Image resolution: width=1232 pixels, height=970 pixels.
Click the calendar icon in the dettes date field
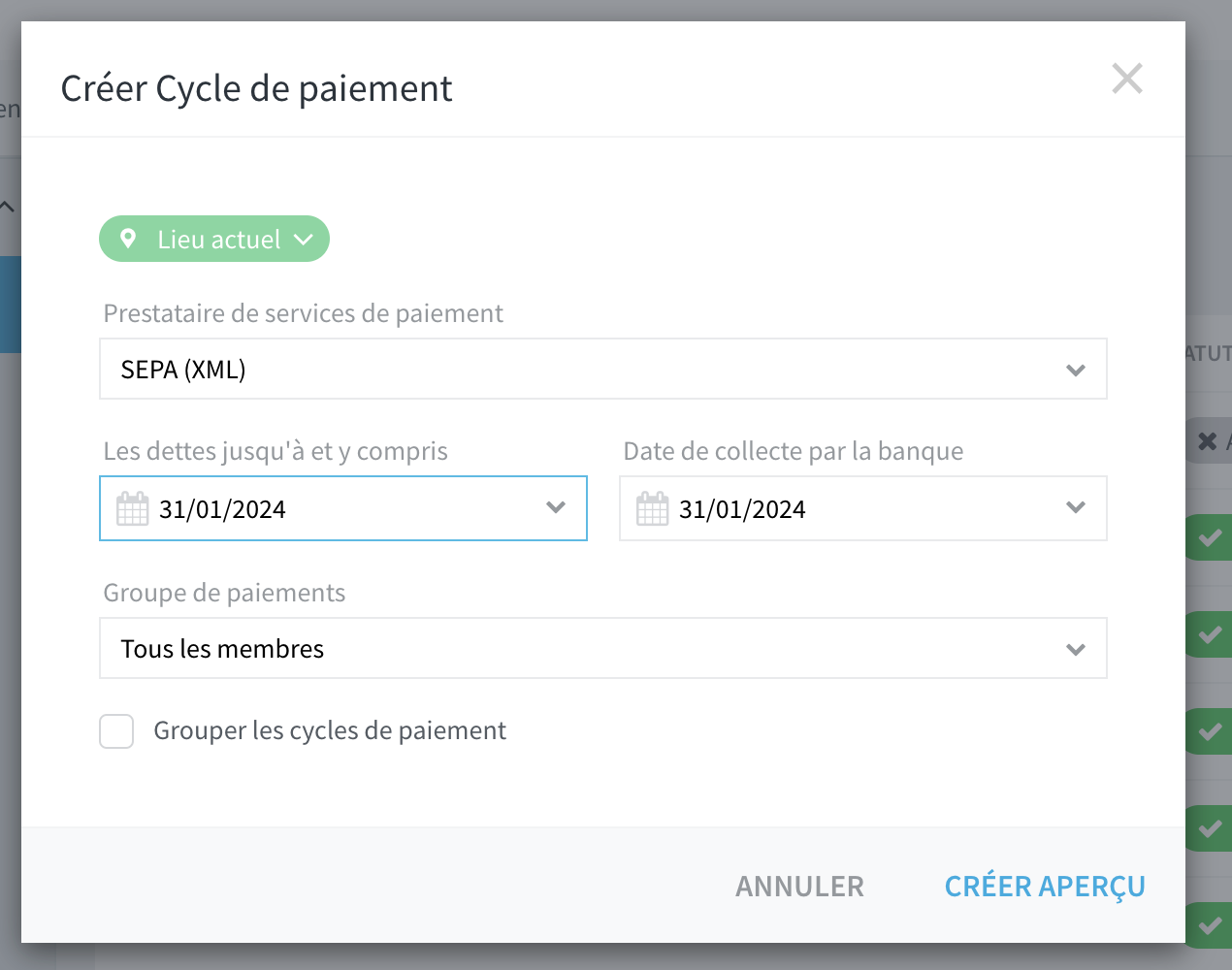[133, 508]
